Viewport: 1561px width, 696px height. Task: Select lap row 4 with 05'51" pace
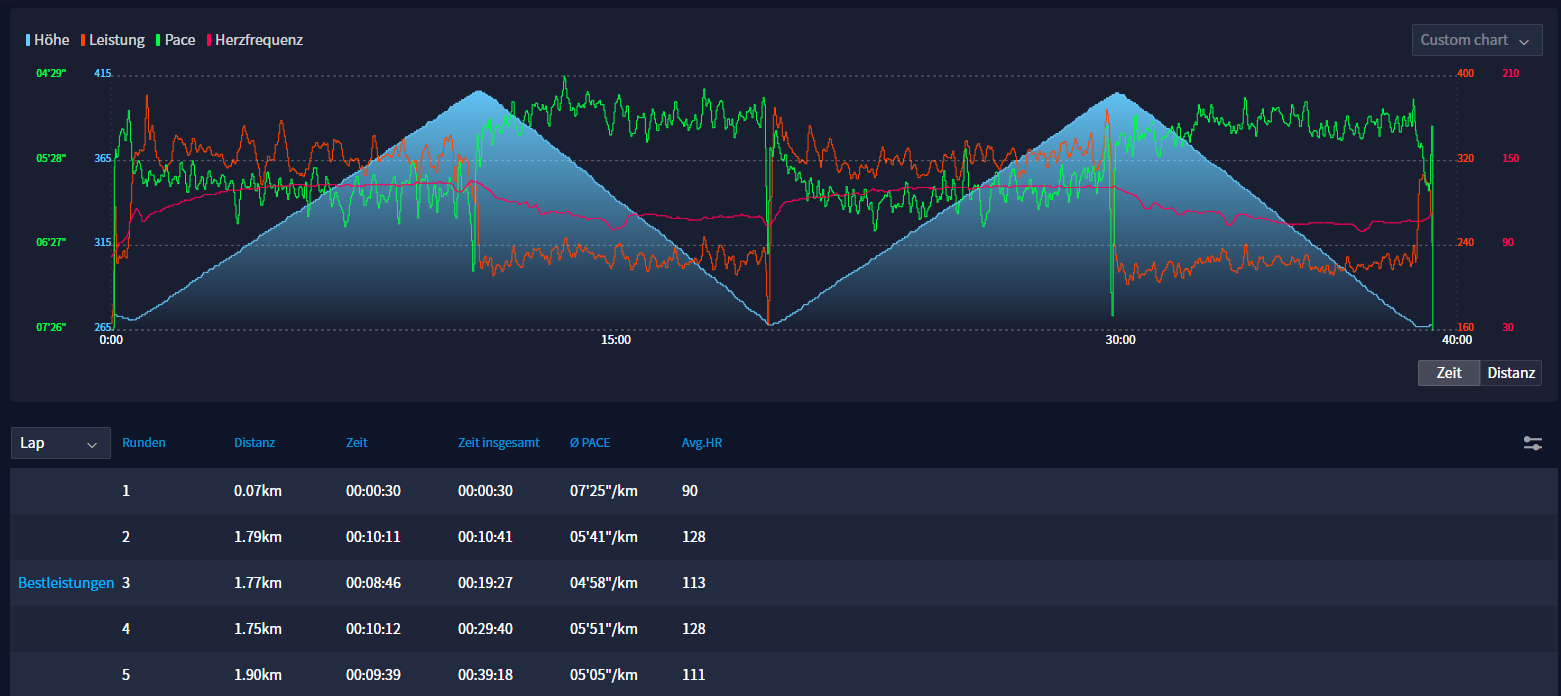(x=603, y=629)
